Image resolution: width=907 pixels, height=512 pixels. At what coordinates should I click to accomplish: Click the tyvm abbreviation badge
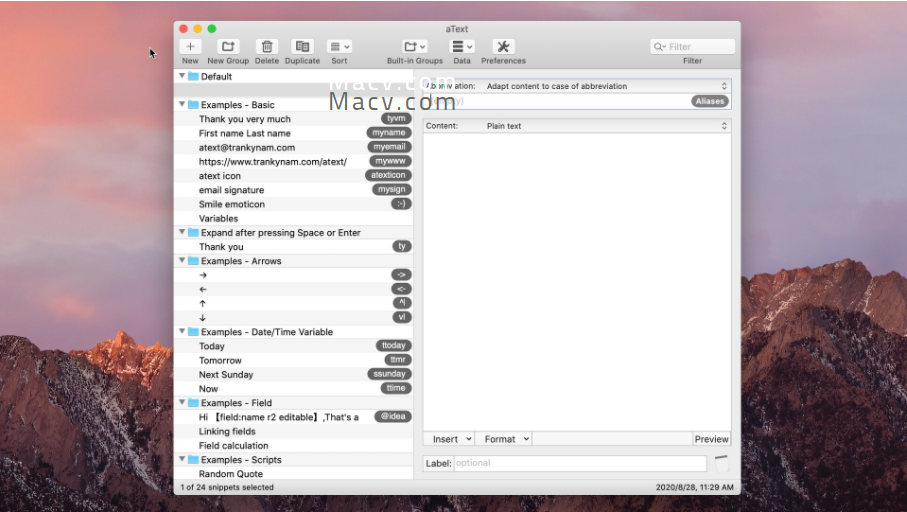pos(396,118)
